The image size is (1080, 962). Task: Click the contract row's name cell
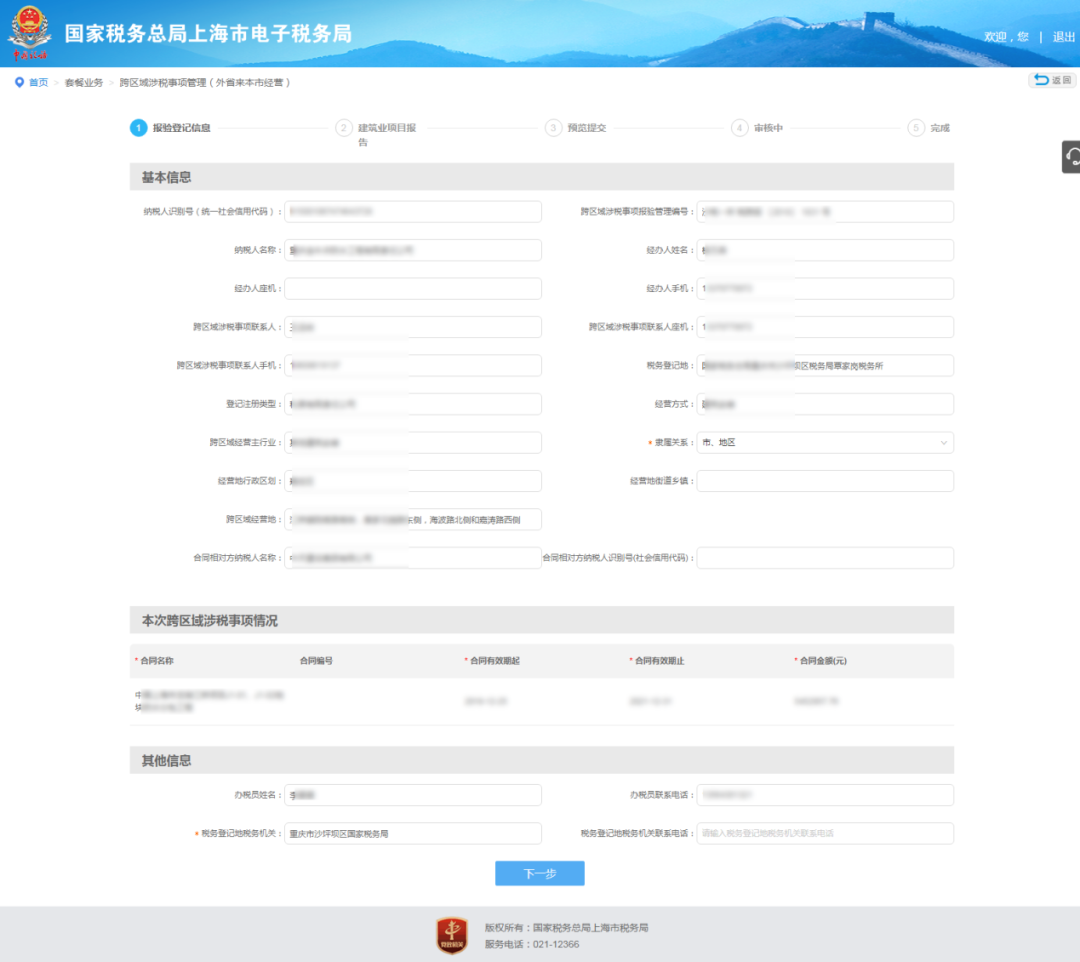tap(209, 701)
